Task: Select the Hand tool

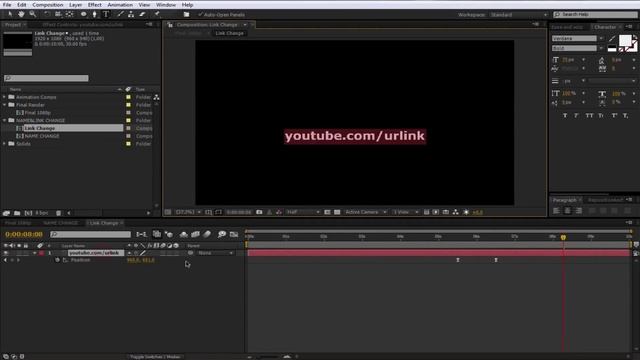Action: (x=21, y=14)
